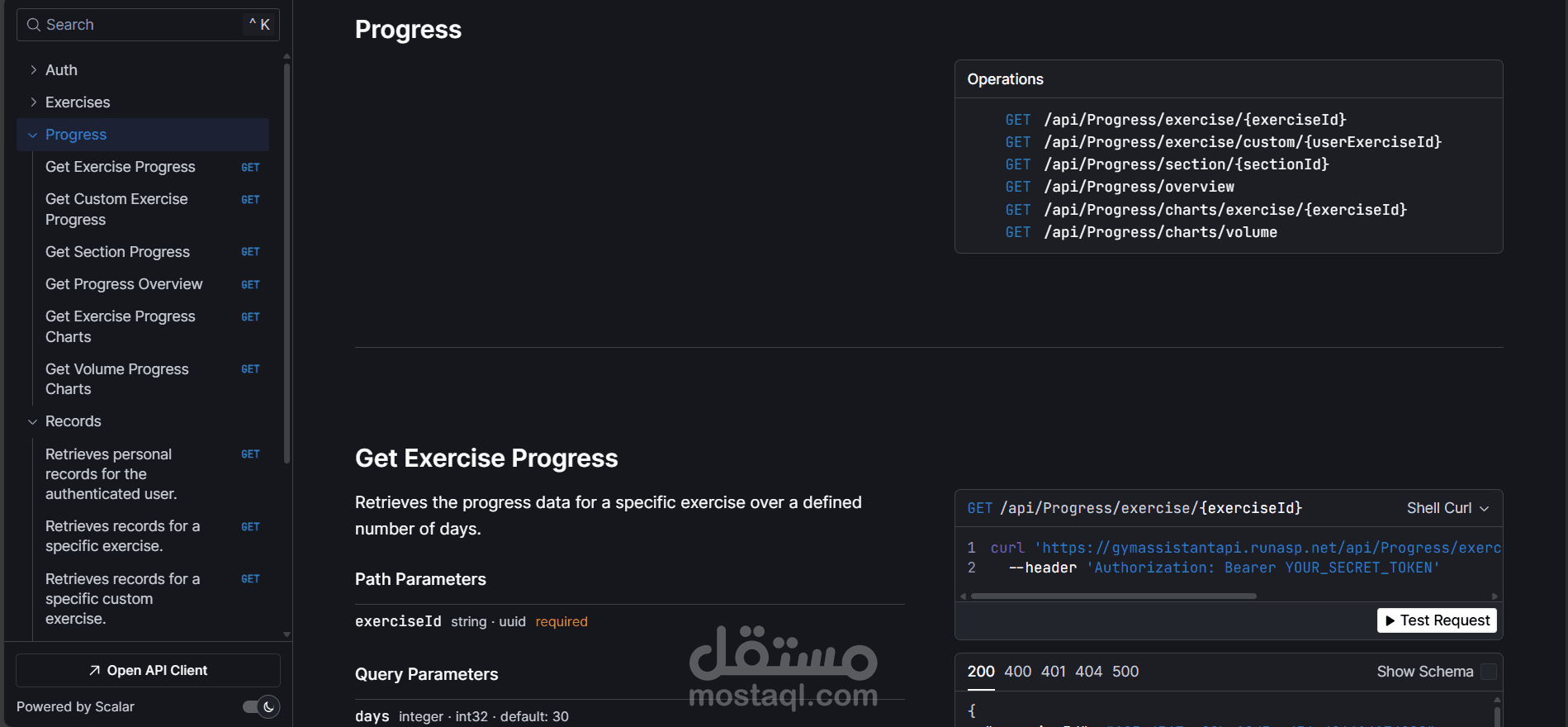Click the sidebar scroll-up arrow
This screenshot has height=727, width=1568.
(287, 57)
